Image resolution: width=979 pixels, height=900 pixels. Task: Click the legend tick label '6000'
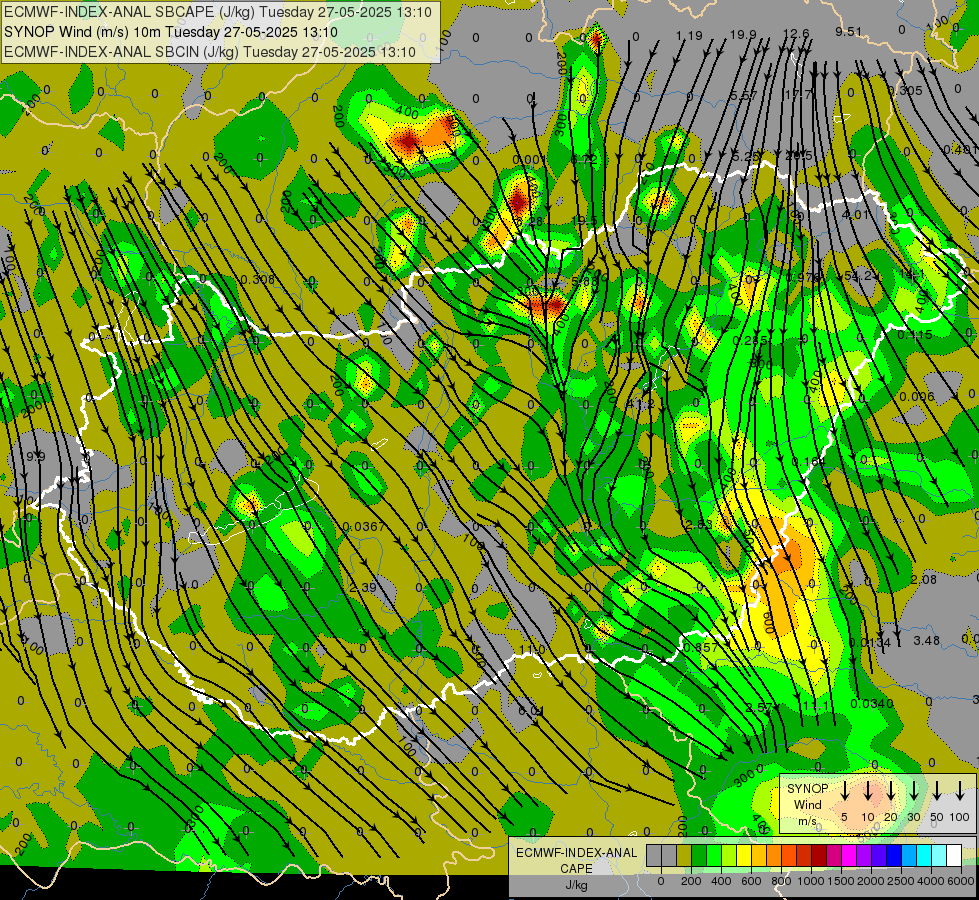point(960,881)
